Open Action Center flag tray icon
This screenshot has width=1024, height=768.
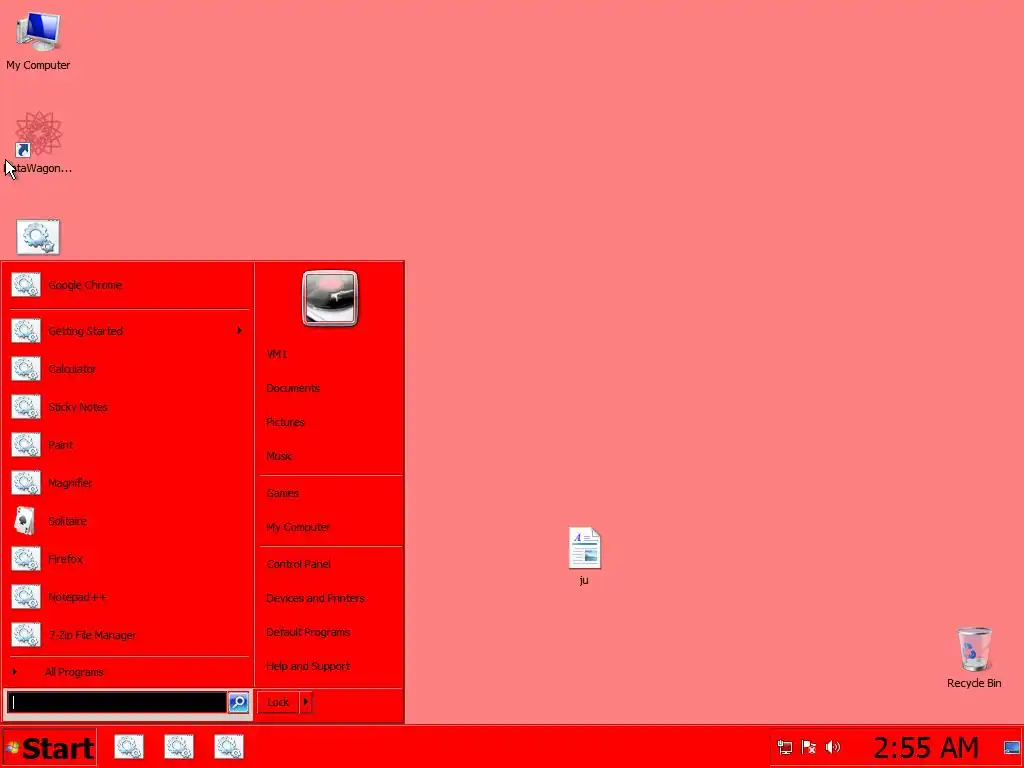point(808,747)
